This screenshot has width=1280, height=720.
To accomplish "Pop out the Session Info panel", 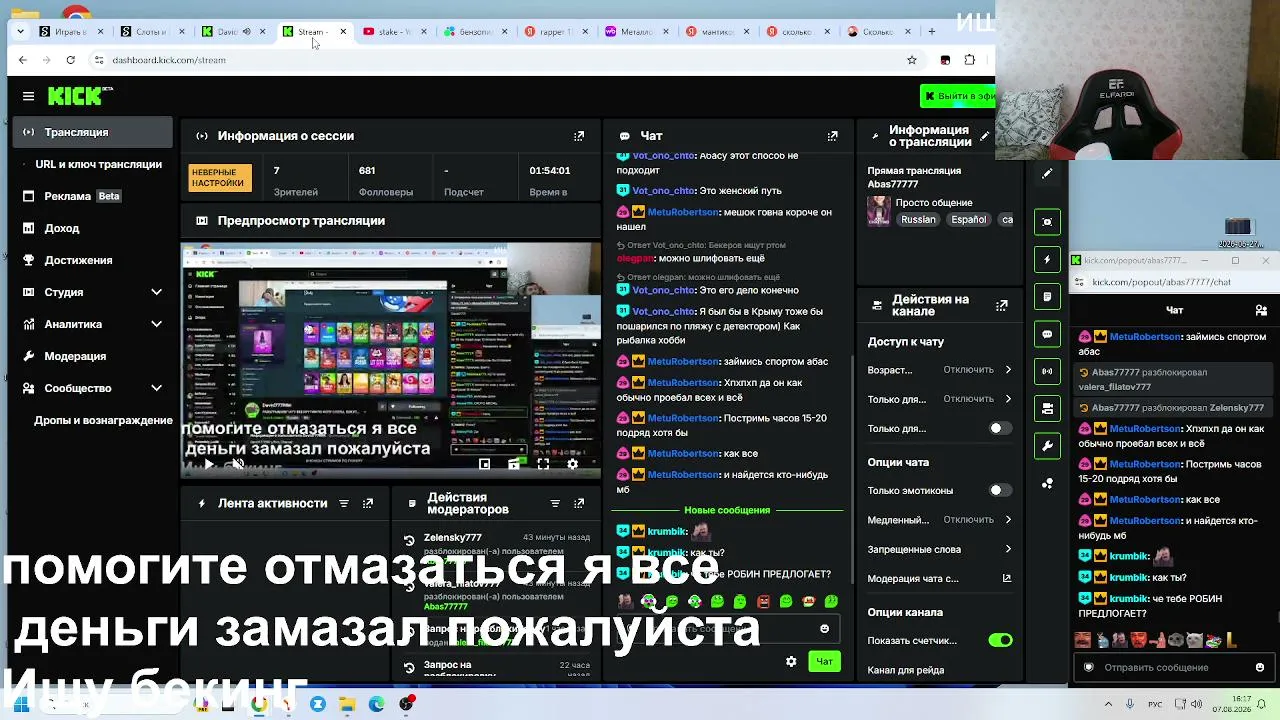I will pos(579,136).
